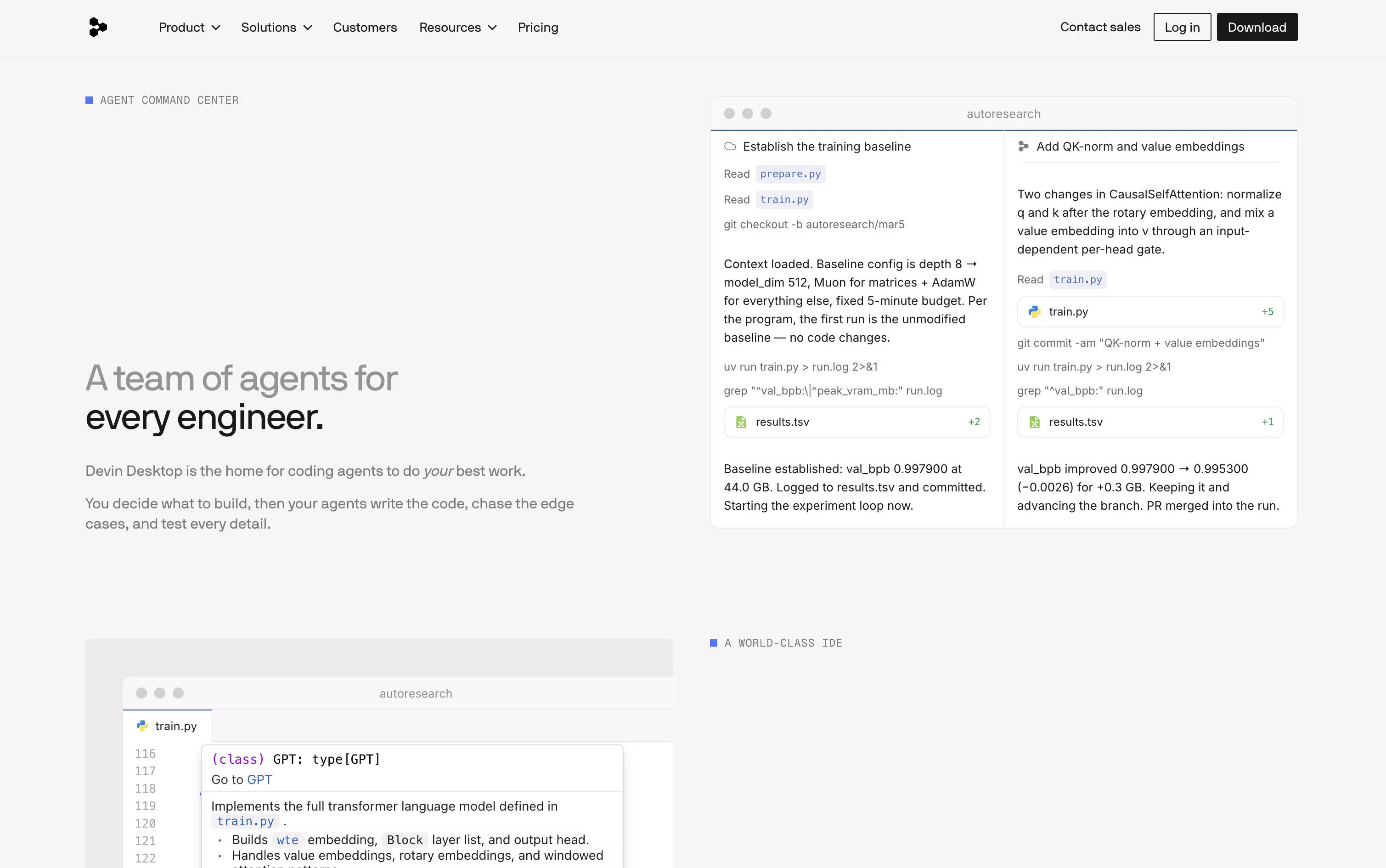Click the Cognition logo in the header
Screen dimensions: 1386x868
tap(97, 27)
